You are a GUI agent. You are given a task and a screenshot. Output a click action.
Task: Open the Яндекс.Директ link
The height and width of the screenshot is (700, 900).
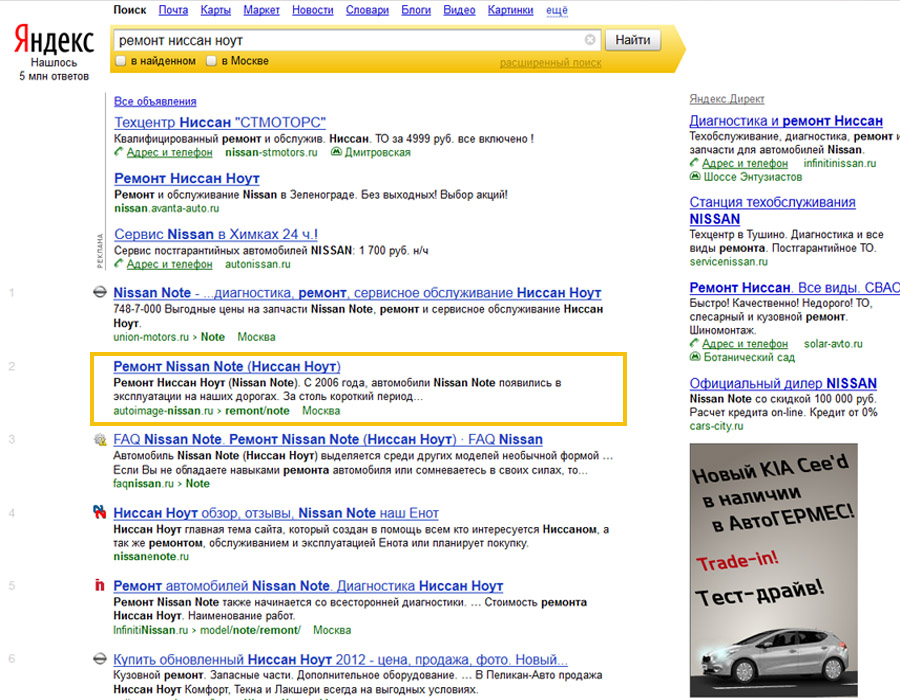pos(727,99)
